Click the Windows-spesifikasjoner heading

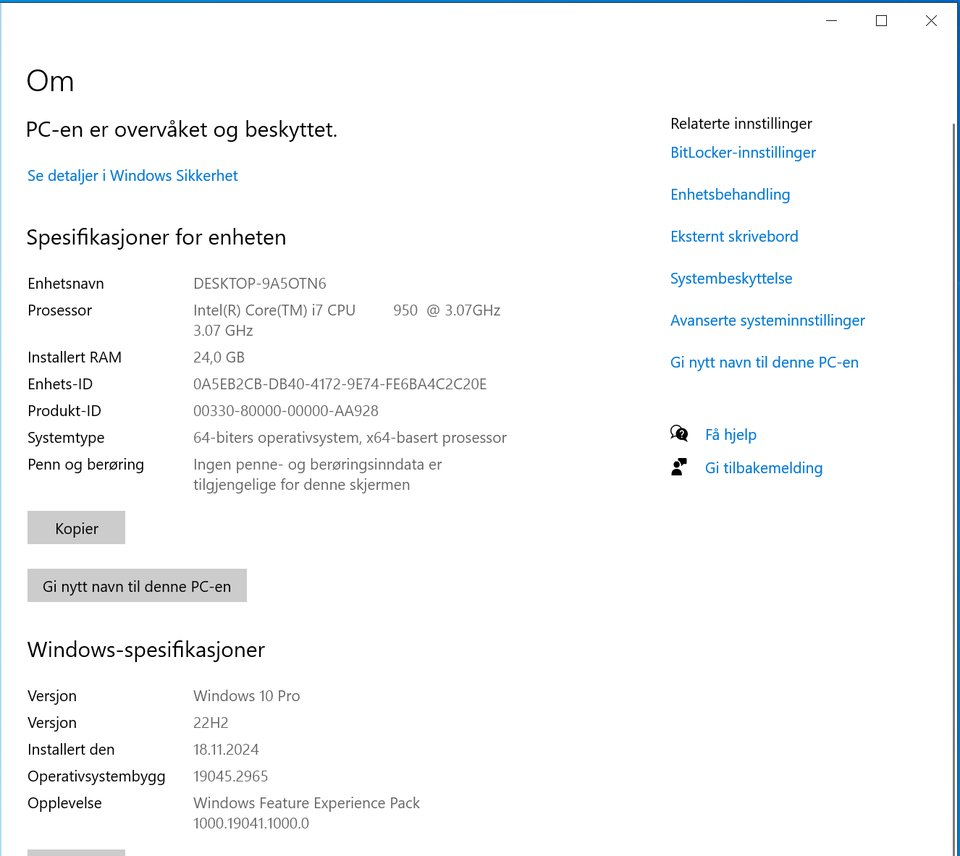146,650
